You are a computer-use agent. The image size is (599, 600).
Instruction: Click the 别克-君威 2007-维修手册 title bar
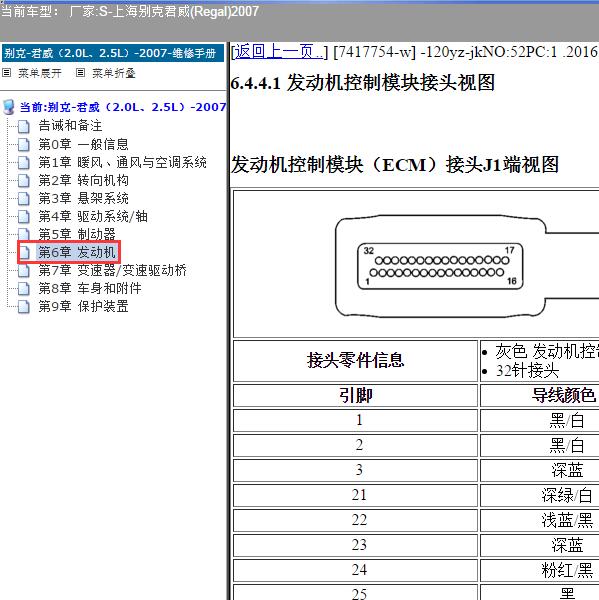point(113,53)
